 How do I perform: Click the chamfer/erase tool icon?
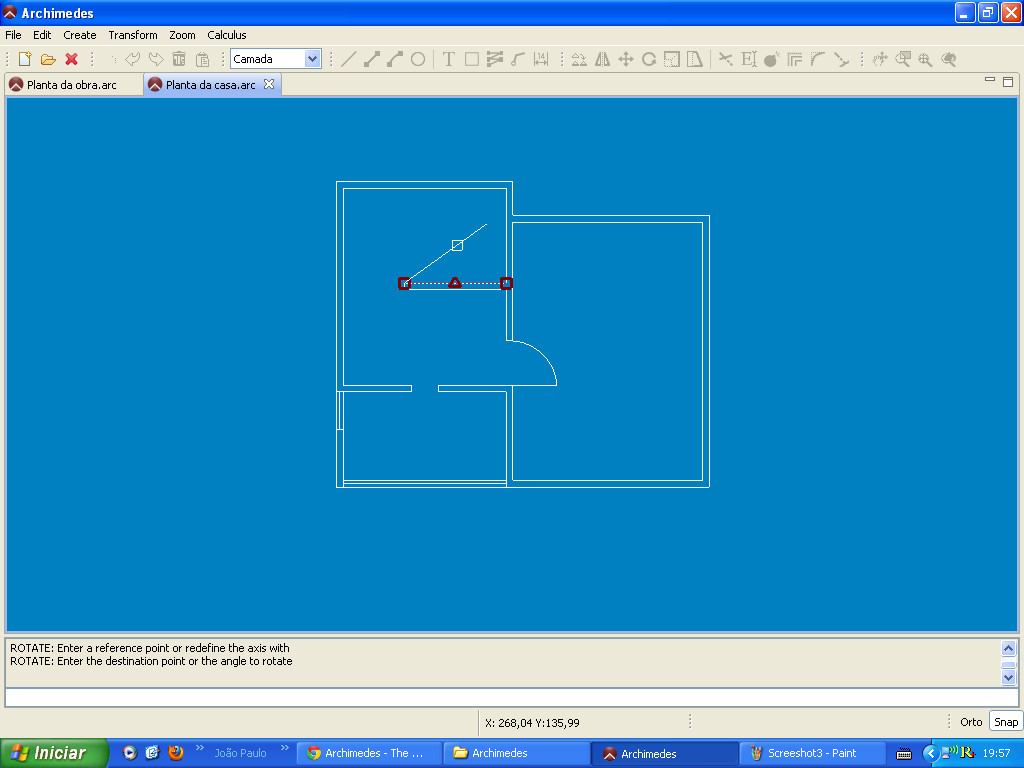841,59
